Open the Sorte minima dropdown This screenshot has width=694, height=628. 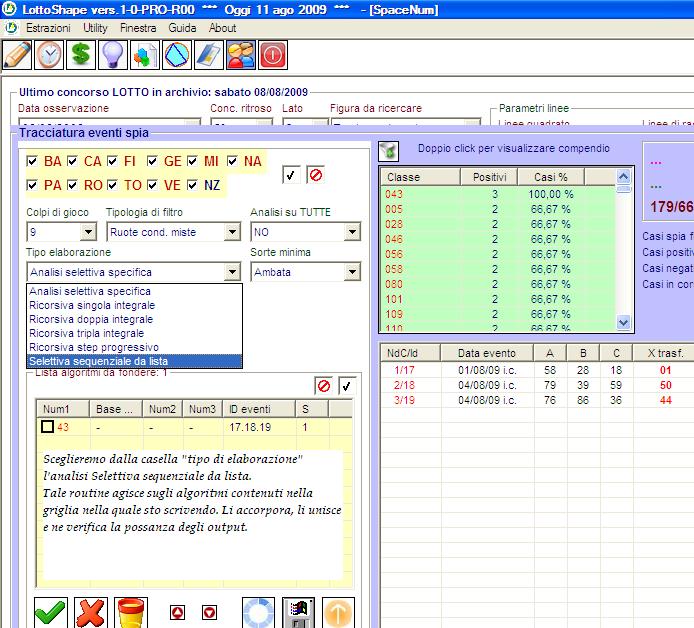click(x=352, y=272)
